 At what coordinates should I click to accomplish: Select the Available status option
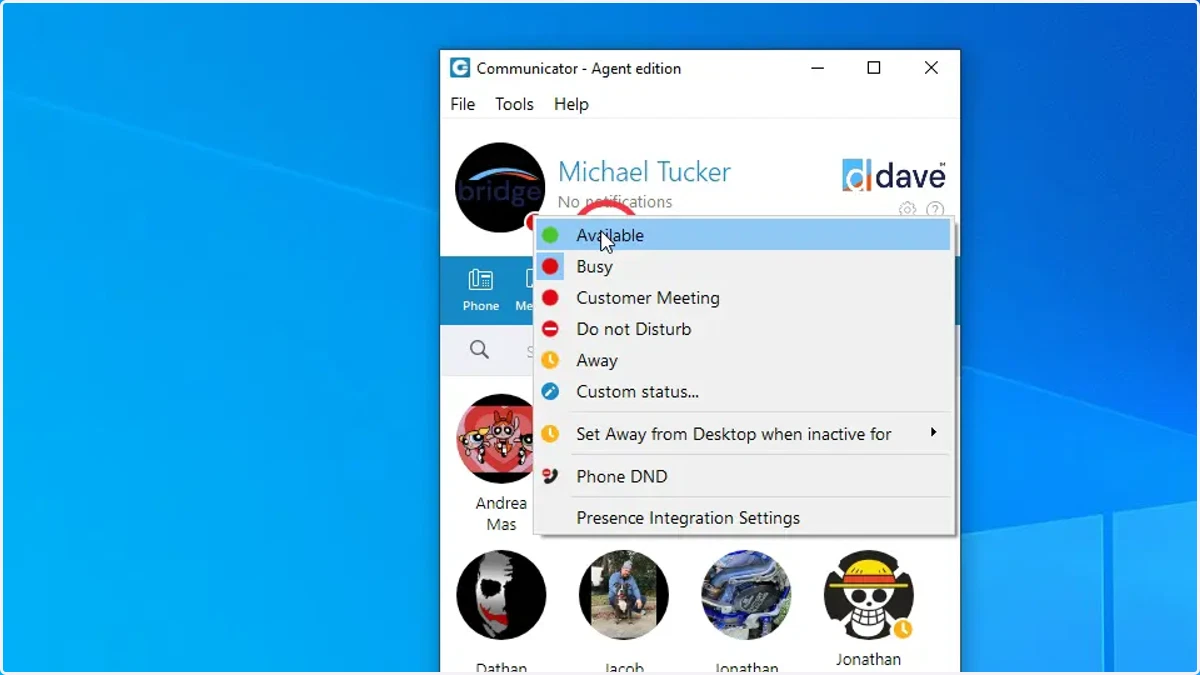tap(743, 236)
